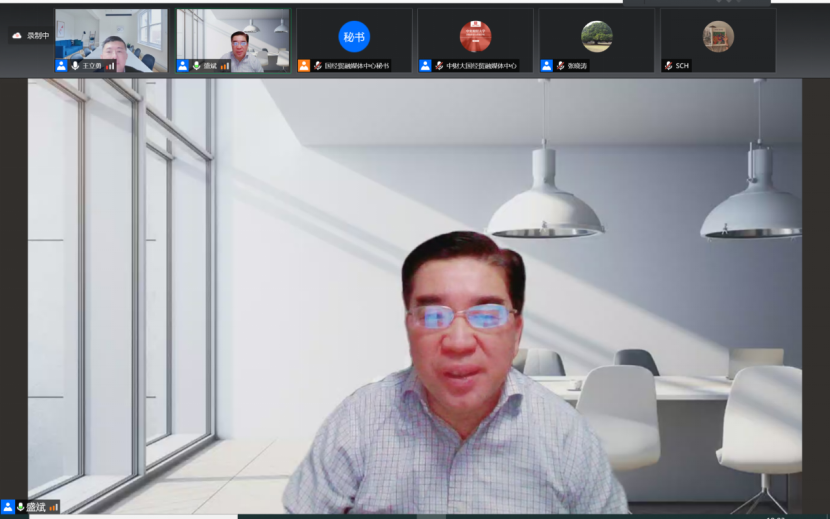Click the SCH participant avatar
830x519 pixels.
pos(718,36)
